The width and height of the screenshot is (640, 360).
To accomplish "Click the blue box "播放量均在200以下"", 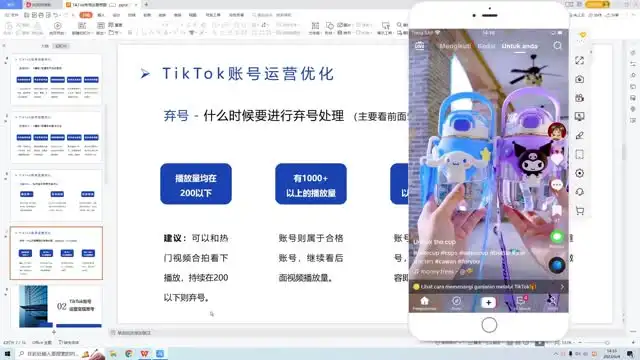I will point(196,184).
